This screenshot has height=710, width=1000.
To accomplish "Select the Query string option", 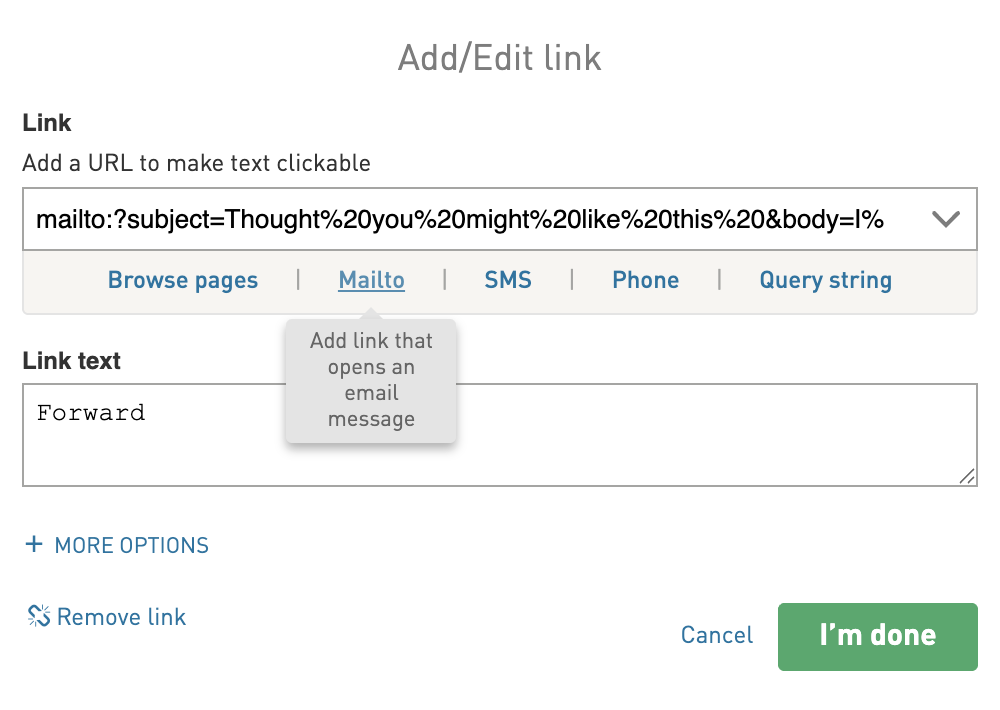I will click(x=825, y=280).
